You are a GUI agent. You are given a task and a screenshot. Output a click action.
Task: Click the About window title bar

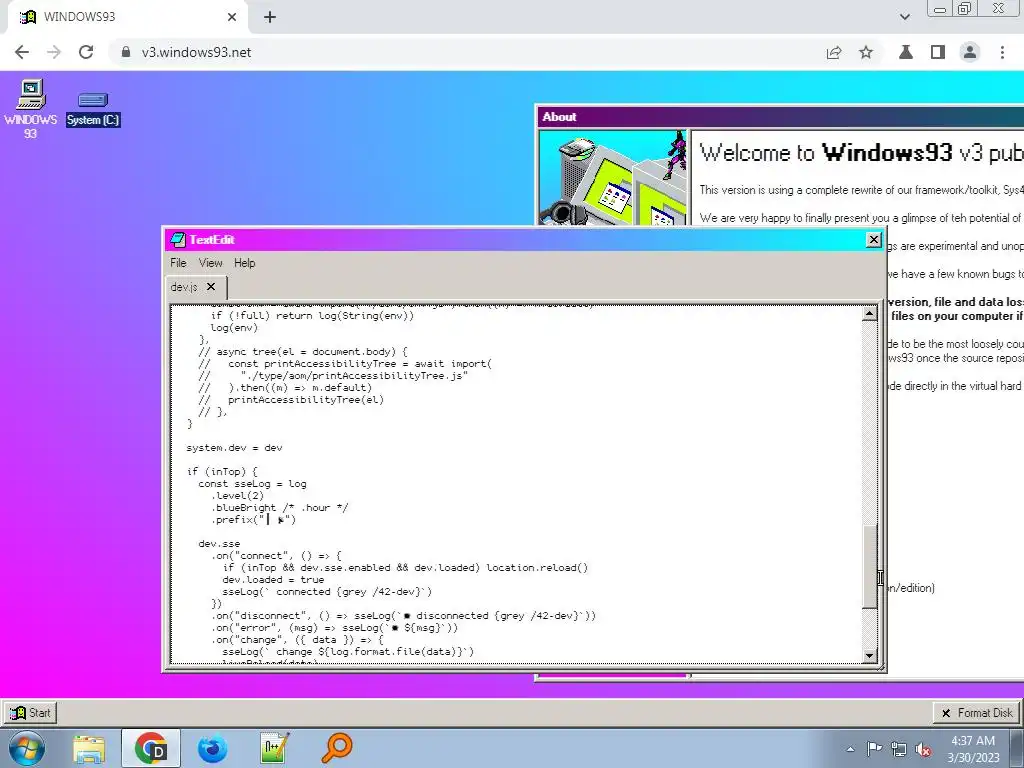780,117
